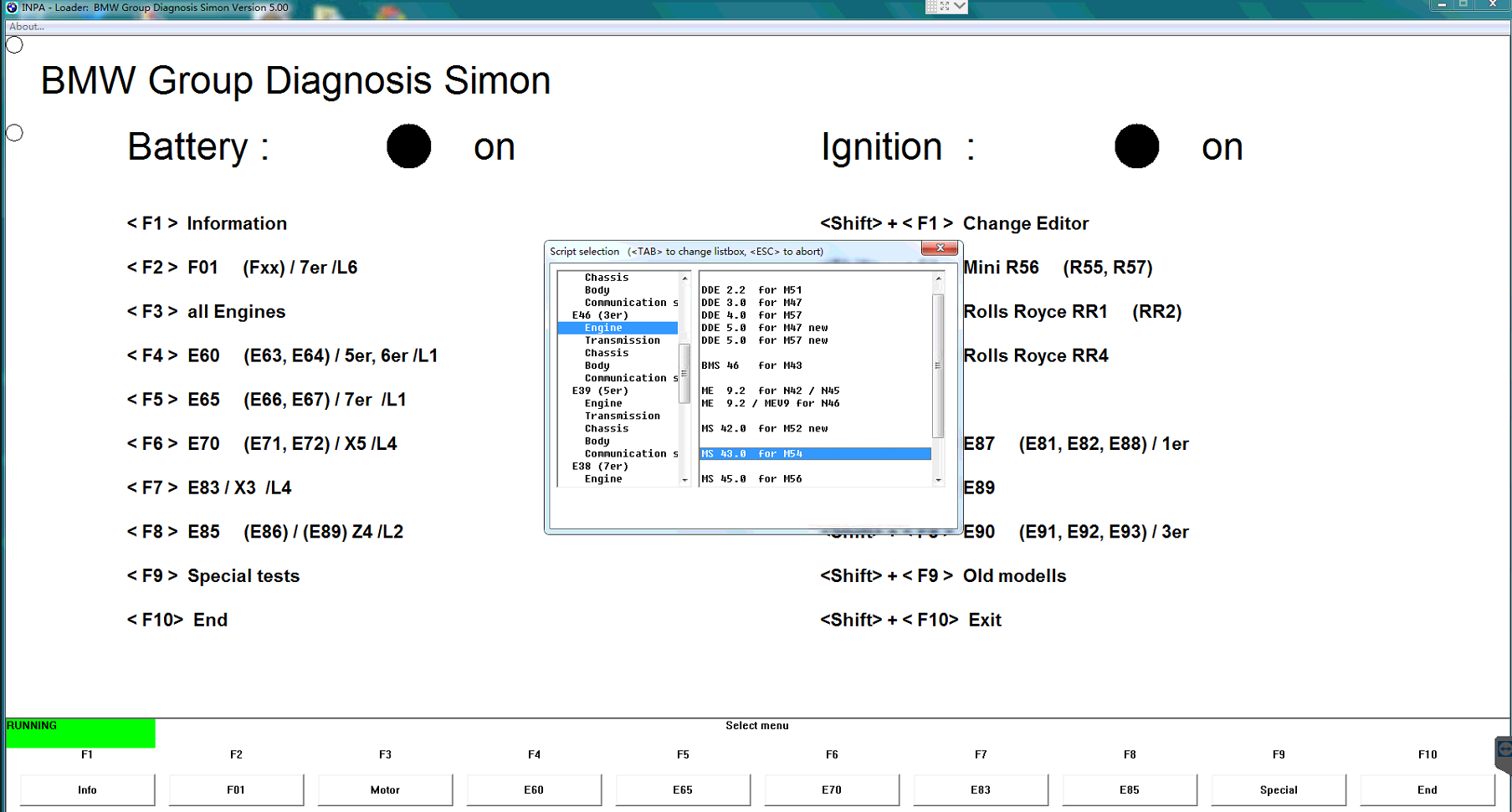Choose script BMS 46 for M43

tap(751, 365)
